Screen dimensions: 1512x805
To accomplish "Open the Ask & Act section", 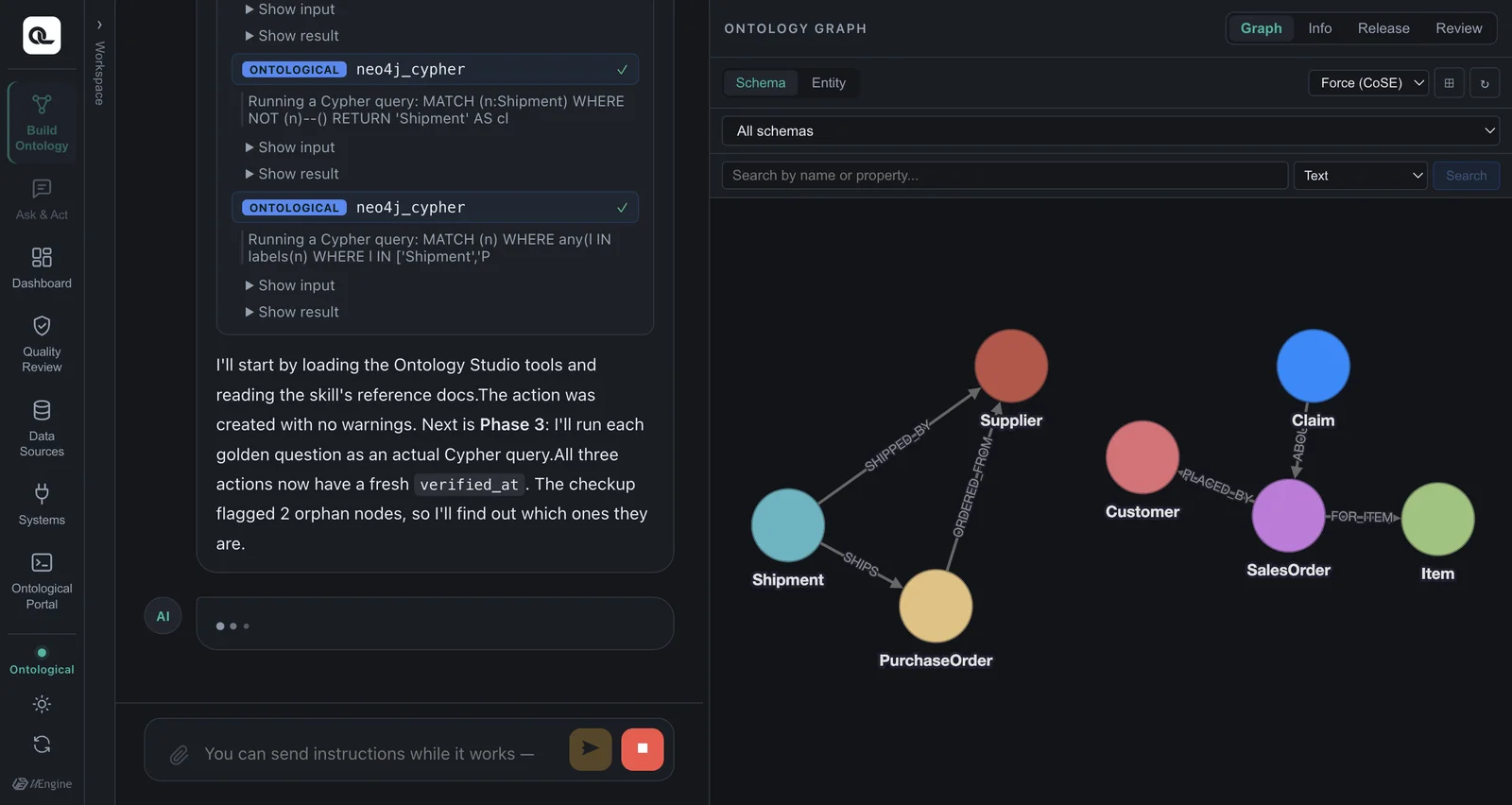I will point(42,199).
